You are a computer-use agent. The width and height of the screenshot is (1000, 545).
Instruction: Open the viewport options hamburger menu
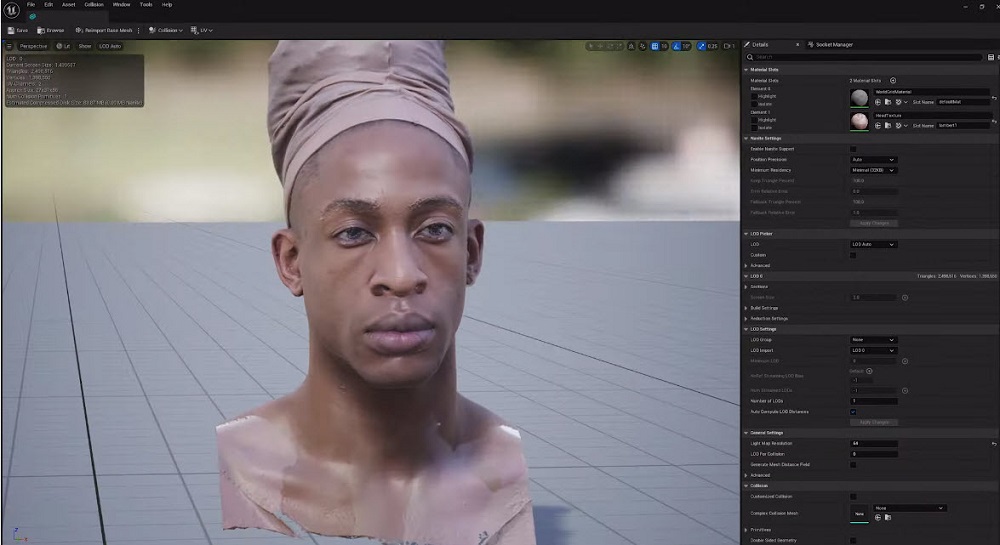pos(9,46)
